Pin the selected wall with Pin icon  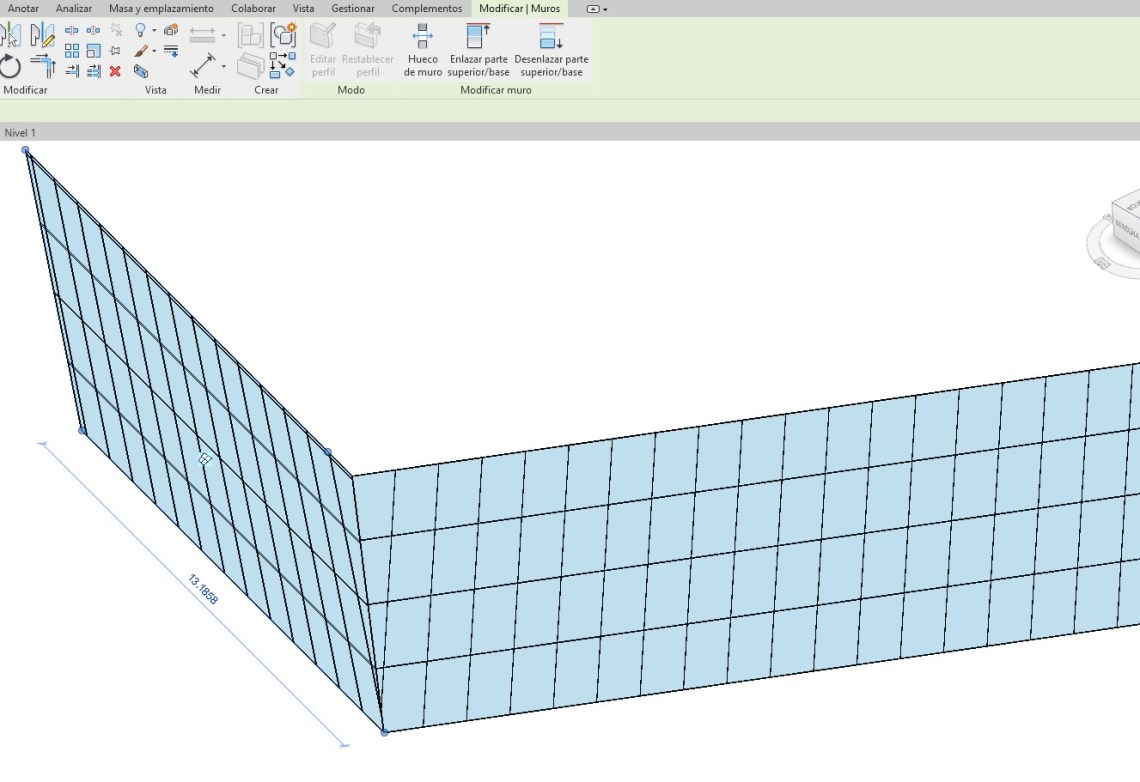(x=115, y=51)
